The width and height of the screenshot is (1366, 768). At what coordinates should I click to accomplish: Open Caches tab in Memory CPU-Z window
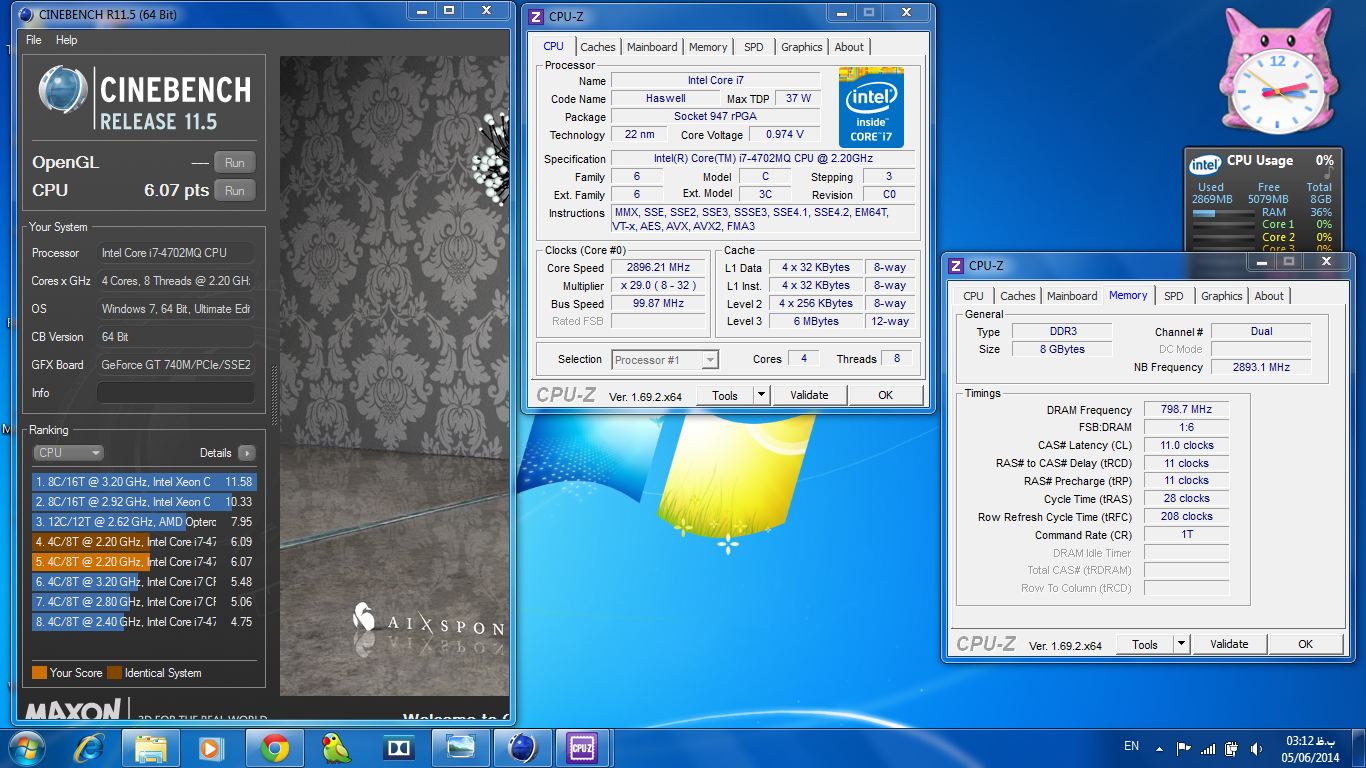pos(1018,296)
